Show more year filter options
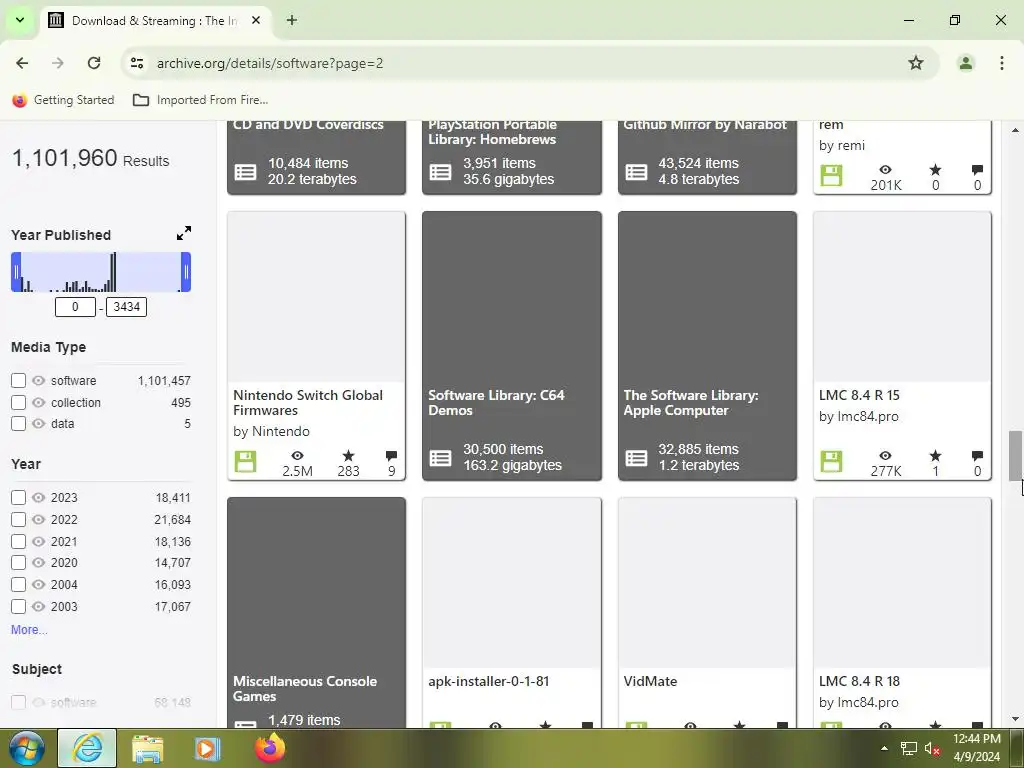This screenshot has width=1024, height=768. pos(29,630)
